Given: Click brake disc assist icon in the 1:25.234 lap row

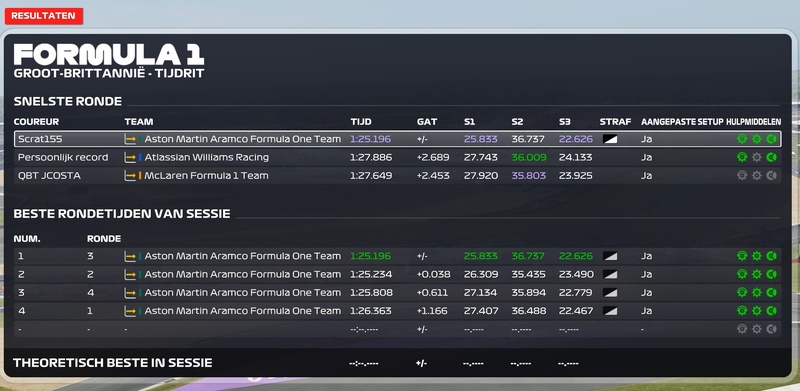Looking at the screenshot, I should point(771,274).
